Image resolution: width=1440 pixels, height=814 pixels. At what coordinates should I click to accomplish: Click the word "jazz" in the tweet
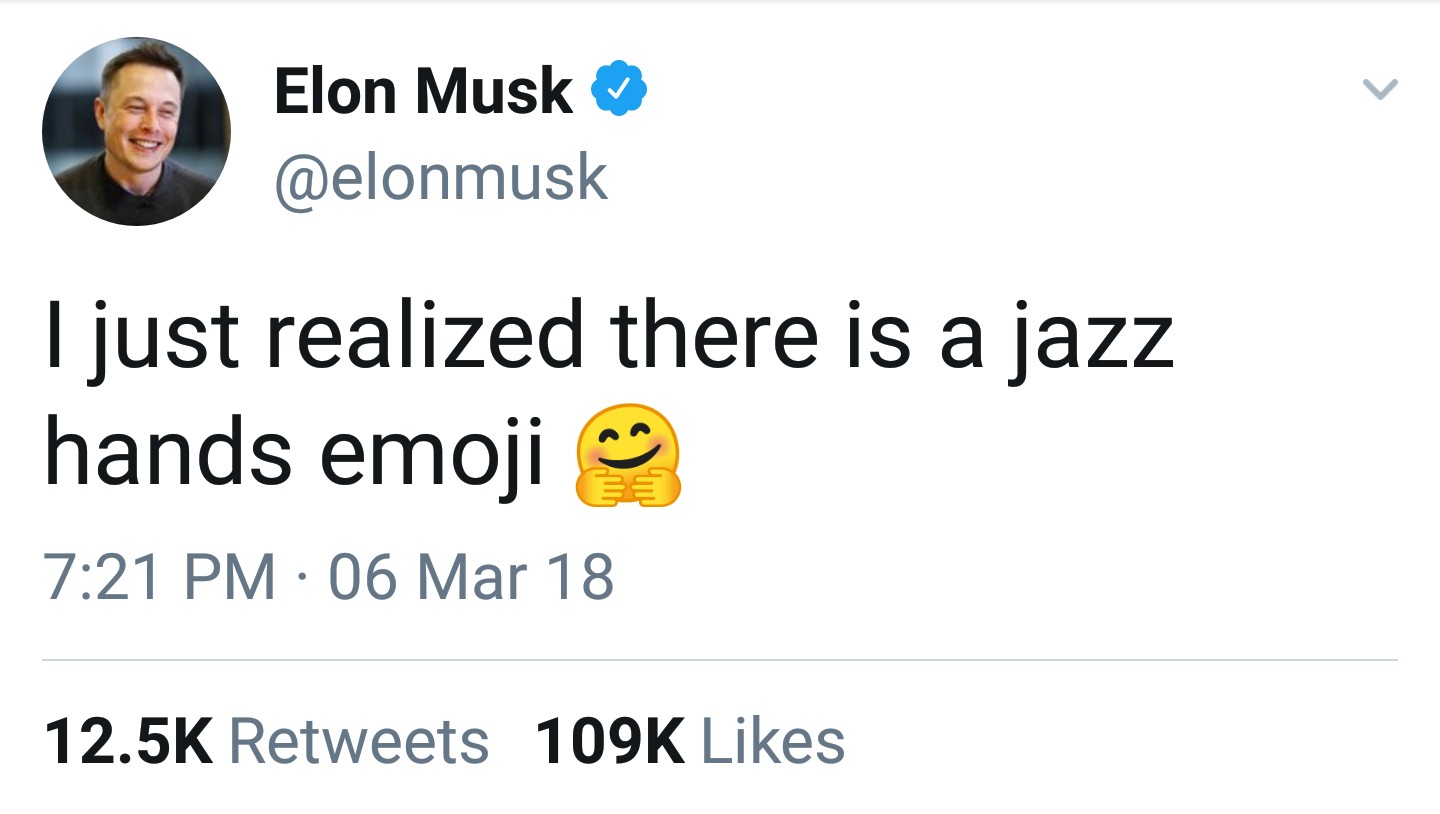(x=1091, y=335)
